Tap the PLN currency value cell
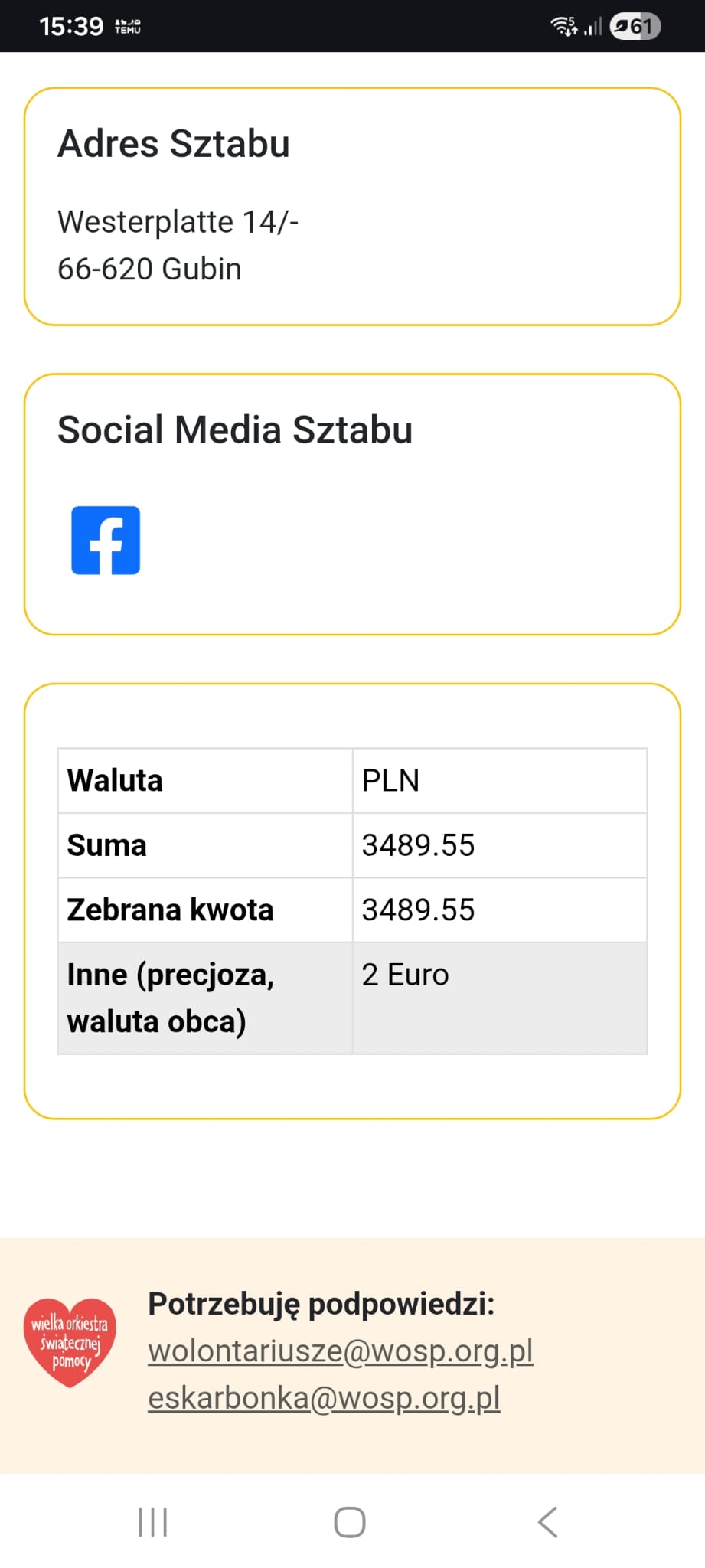This screenshot has width=705, height=1568. [499, 781]
